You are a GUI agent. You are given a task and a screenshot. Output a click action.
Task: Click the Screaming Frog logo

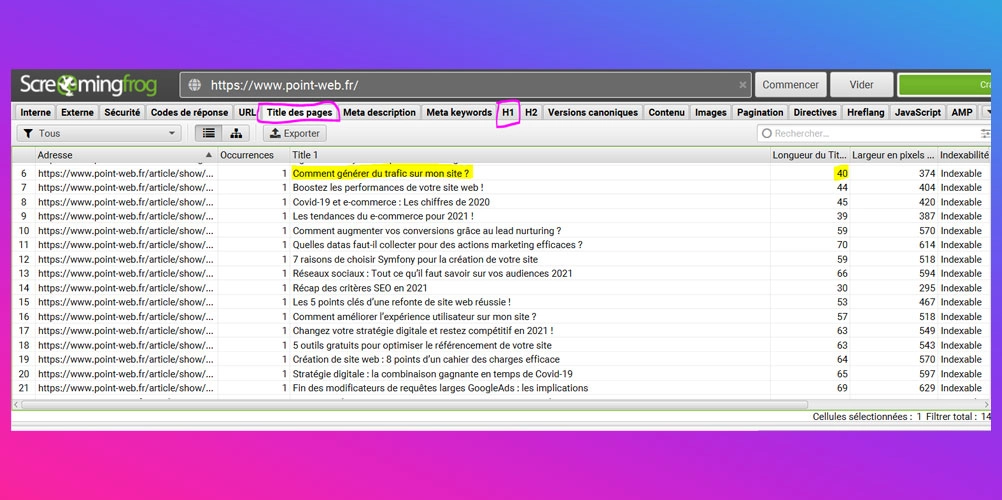click(88, 85)
